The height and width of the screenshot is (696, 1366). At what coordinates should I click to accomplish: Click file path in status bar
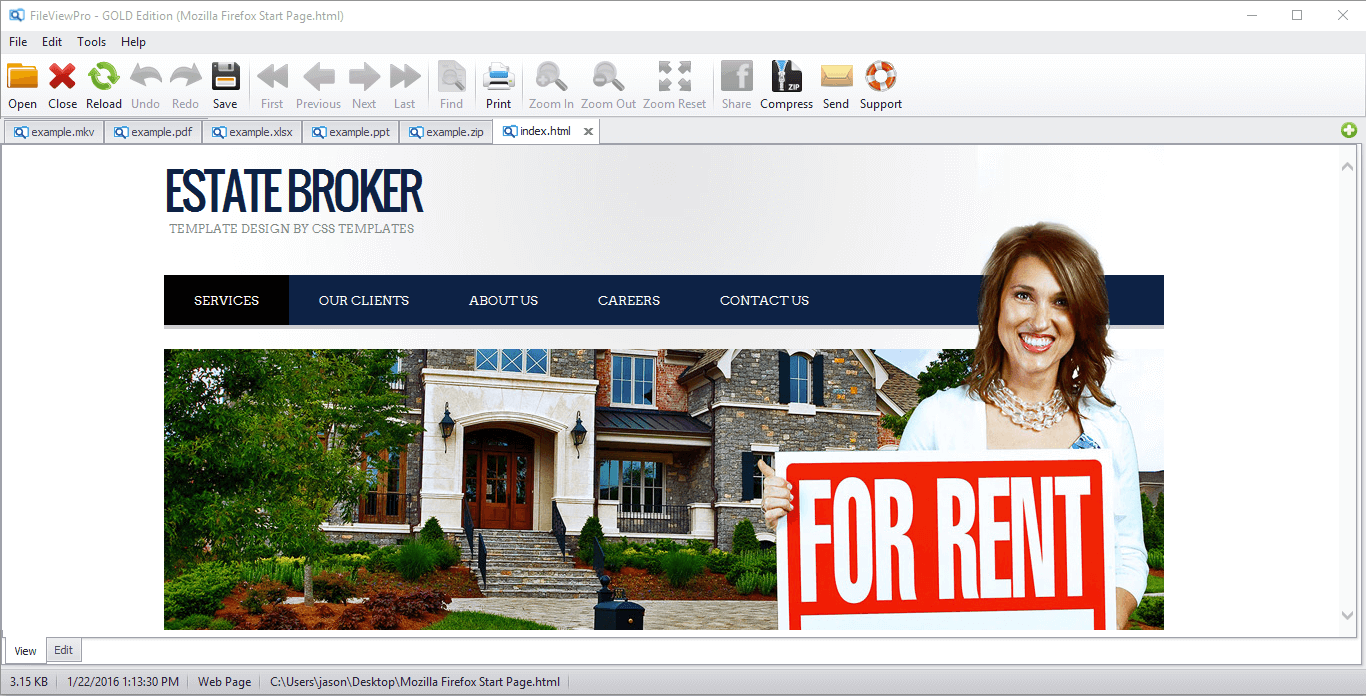click(x=415, y=682)
